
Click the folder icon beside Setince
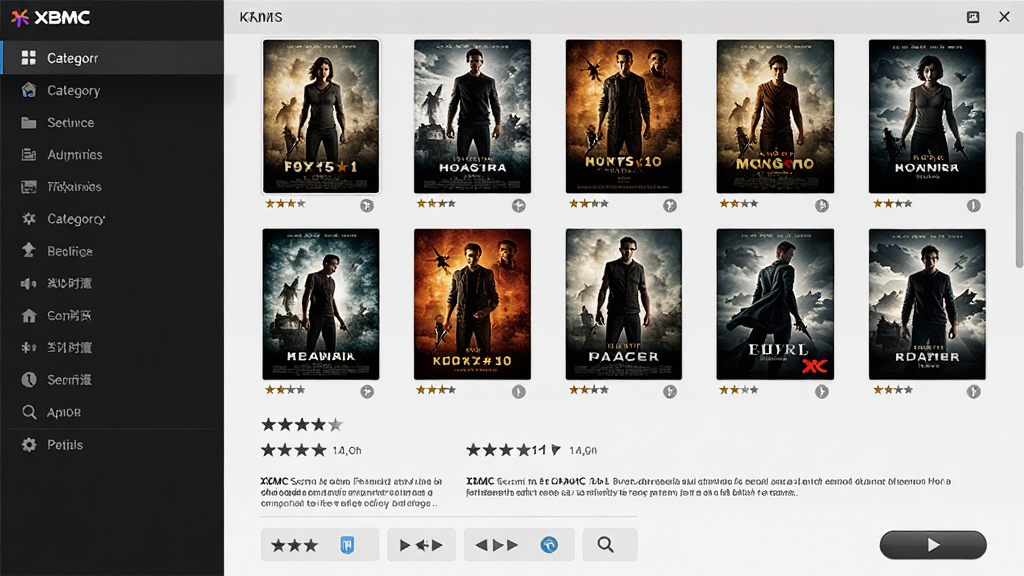[29, 123]
